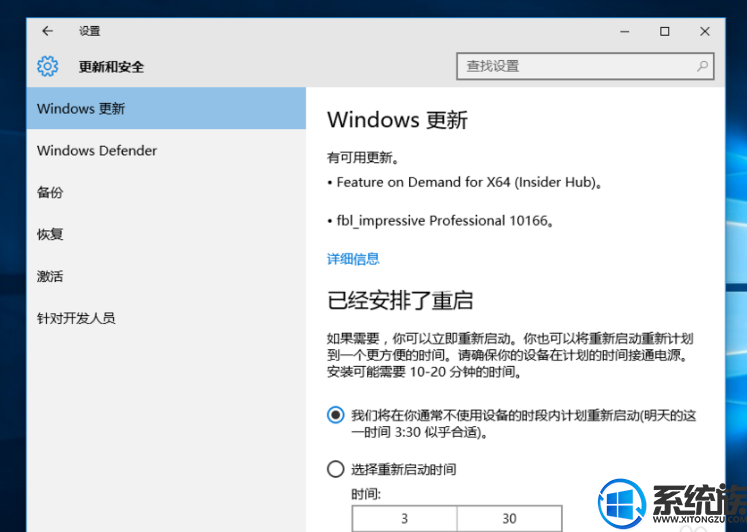Click the Feature on Demand for X64 update entry
This screenshot has width=747, height=532.
pyautogui.click(x=465, y=182)
